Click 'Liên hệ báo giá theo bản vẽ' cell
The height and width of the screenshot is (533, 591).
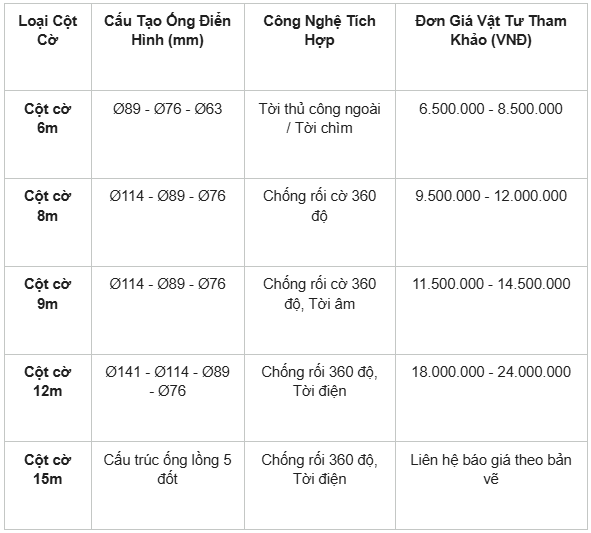(491, 469)
